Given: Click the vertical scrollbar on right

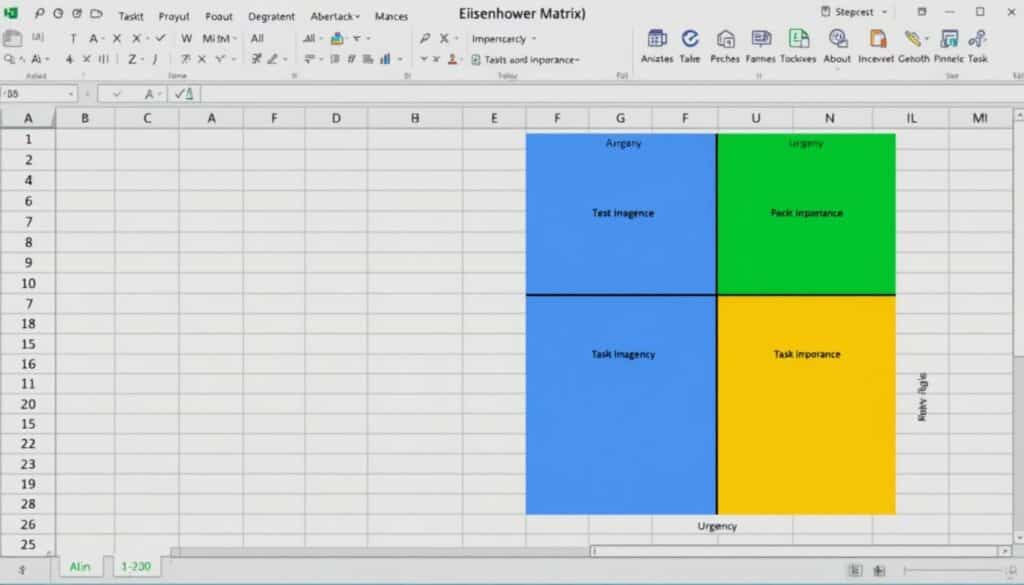Looking at the screenshot, I should [x=1018, y=326].
